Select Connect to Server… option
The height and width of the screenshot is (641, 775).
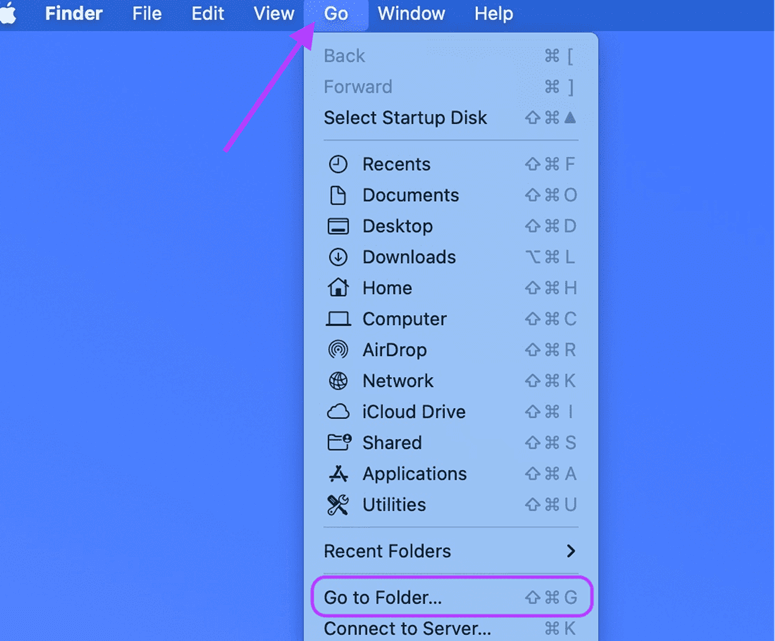tap(407, 629)
